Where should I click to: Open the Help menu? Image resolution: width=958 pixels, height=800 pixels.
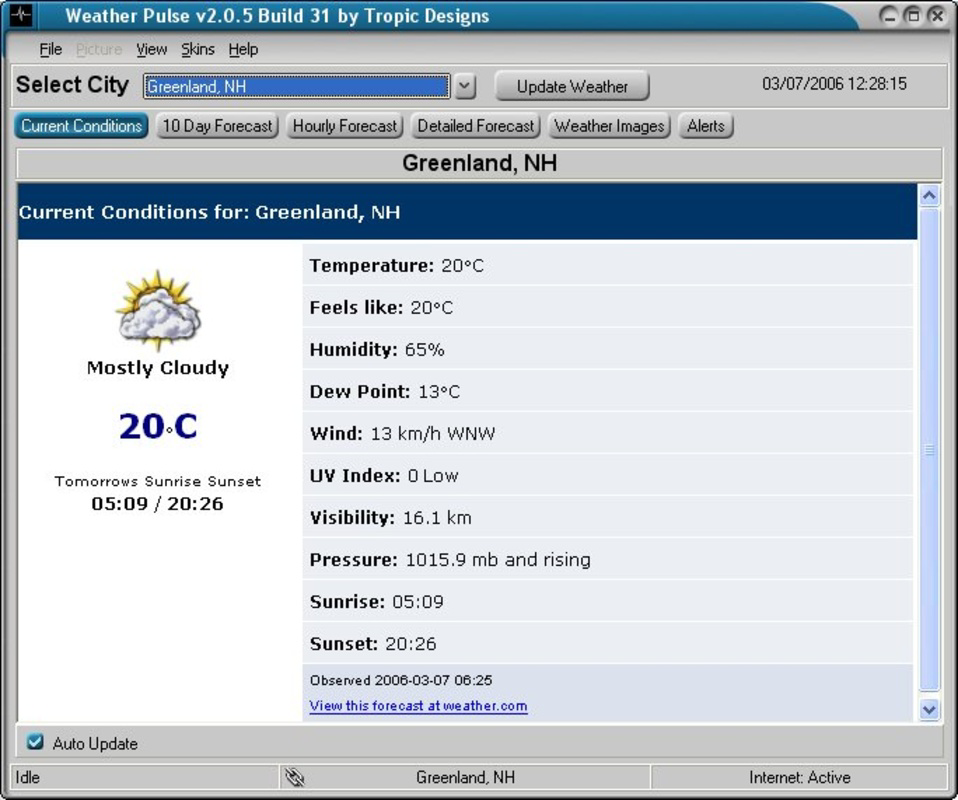coord(243,49)
